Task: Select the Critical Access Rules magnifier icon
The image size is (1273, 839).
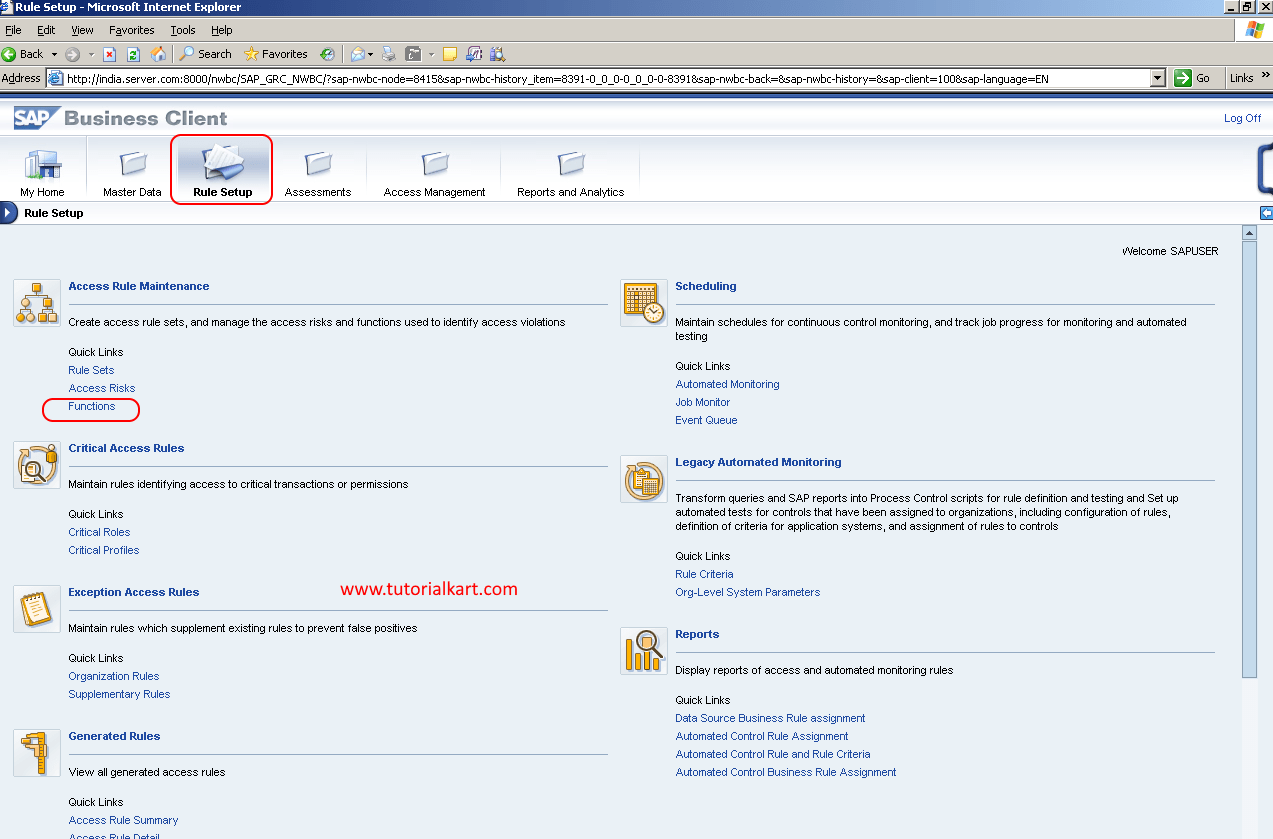Action: point(36,464)
